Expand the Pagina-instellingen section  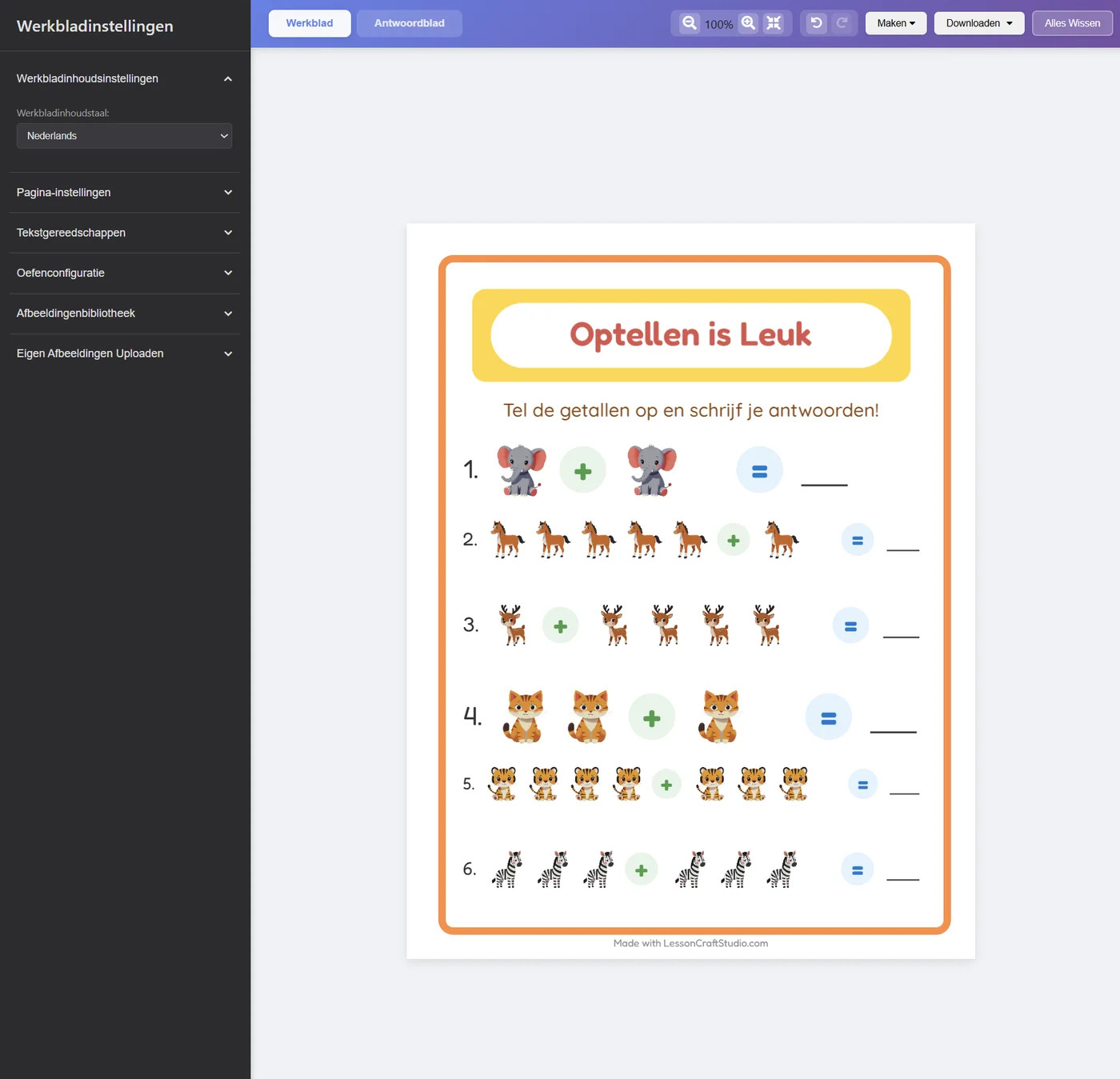tap(125, 193)
